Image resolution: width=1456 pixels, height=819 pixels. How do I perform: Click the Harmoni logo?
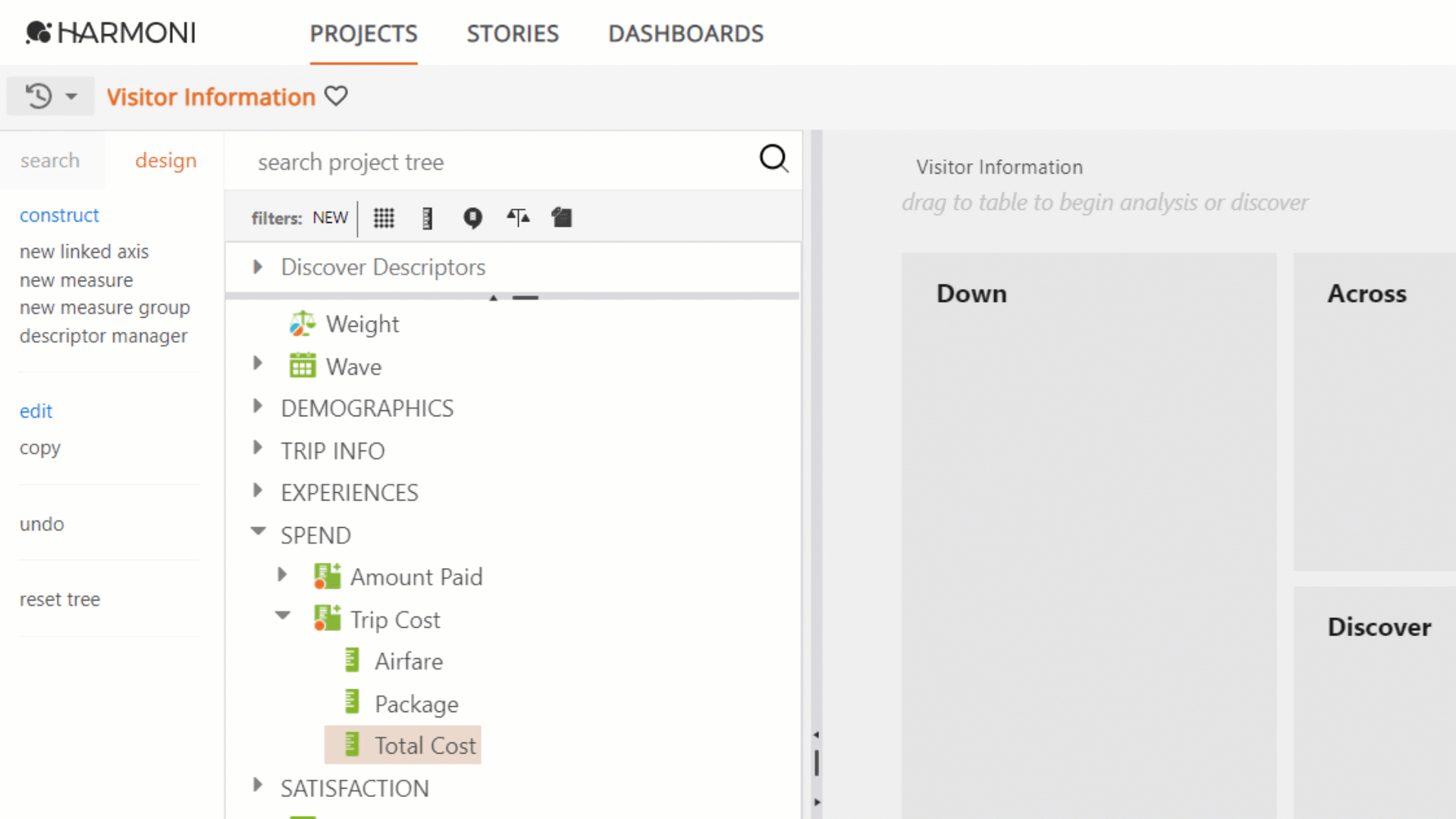coord(111,33)
